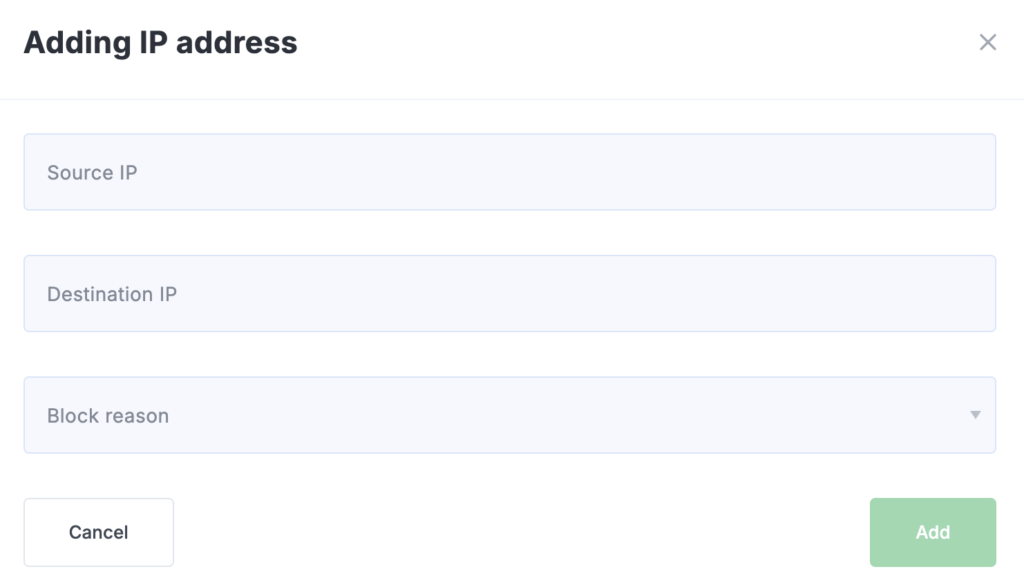The width and height of the screenshot is (1024, 587).
Task: Close the Adding IP address dialog
Action: [987, 42]
